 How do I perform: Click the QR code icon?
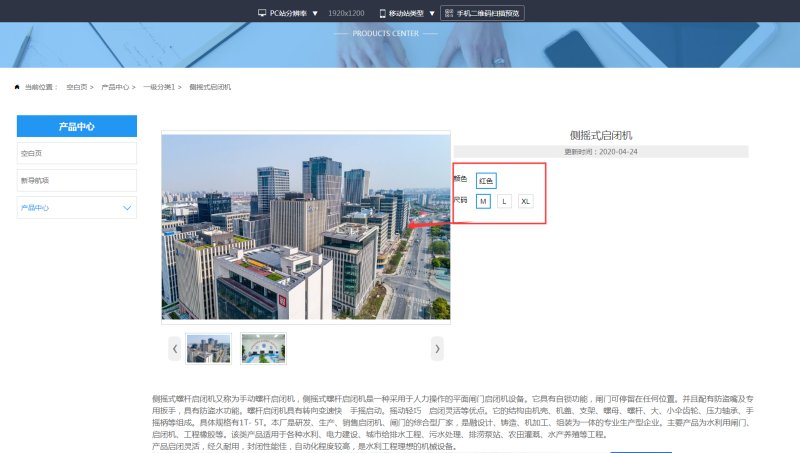448,13
